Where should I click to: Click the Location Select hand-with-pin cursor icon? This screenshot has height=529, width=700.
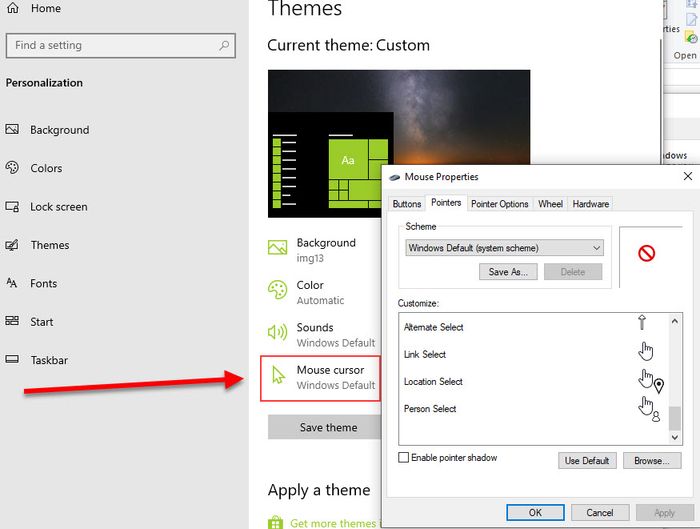point(650,381)
